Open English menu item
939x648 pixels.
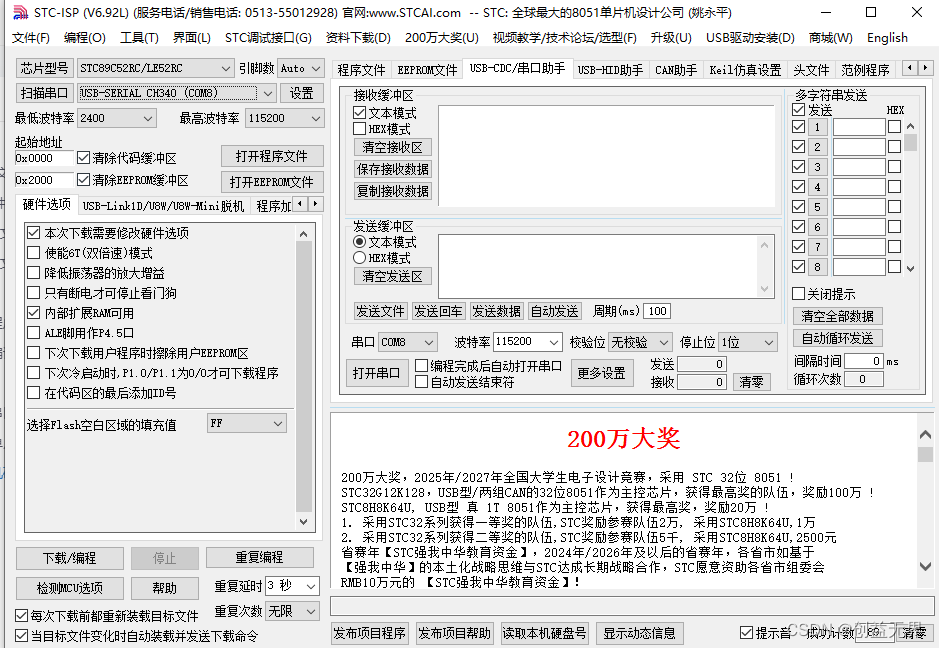[887, 38]
